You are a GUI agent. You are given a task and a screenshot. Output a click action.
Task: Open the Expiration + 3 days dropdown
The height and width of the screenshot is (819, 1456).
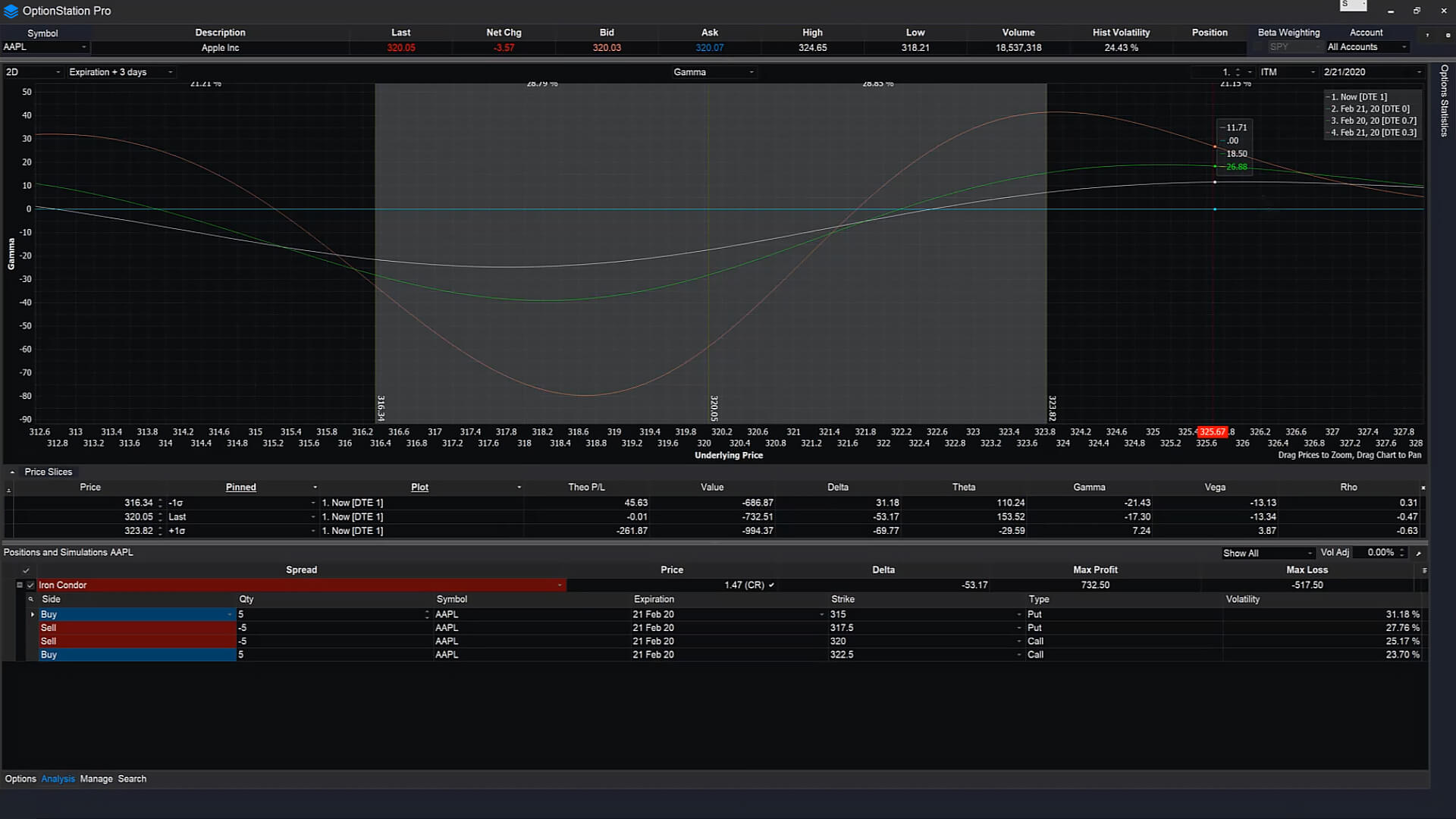pos(171,72)
